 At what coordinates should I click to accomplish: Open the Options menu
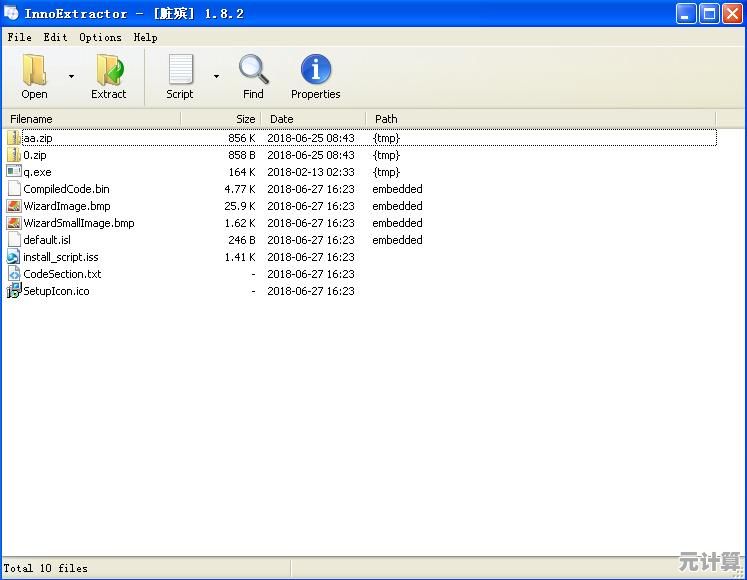click(100, 37)
